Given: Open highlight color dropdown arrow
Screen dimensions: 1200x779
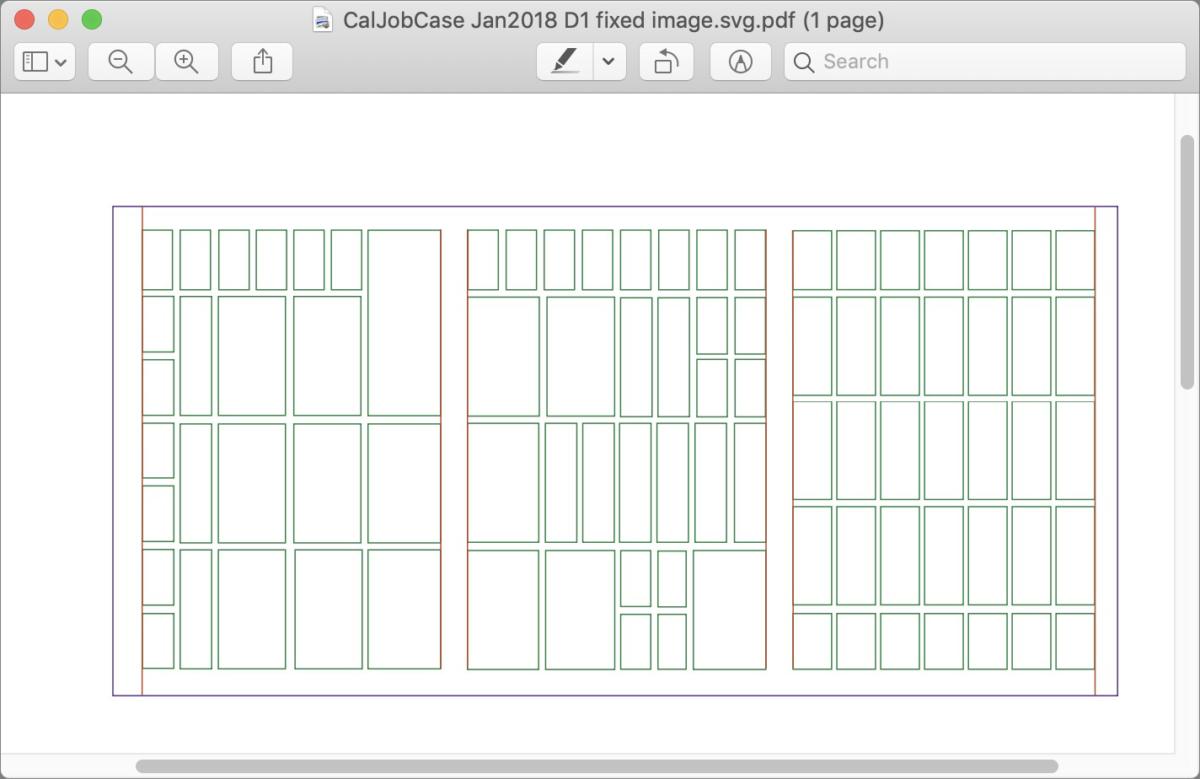Looking at the screenshot, I should 609,62.
